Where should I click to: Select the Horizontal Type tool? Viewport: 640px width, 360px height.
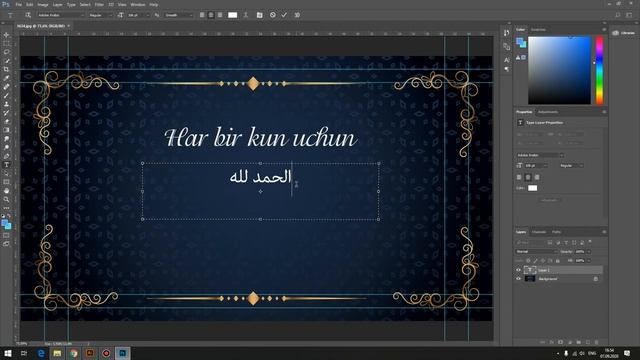coord(6,165)
